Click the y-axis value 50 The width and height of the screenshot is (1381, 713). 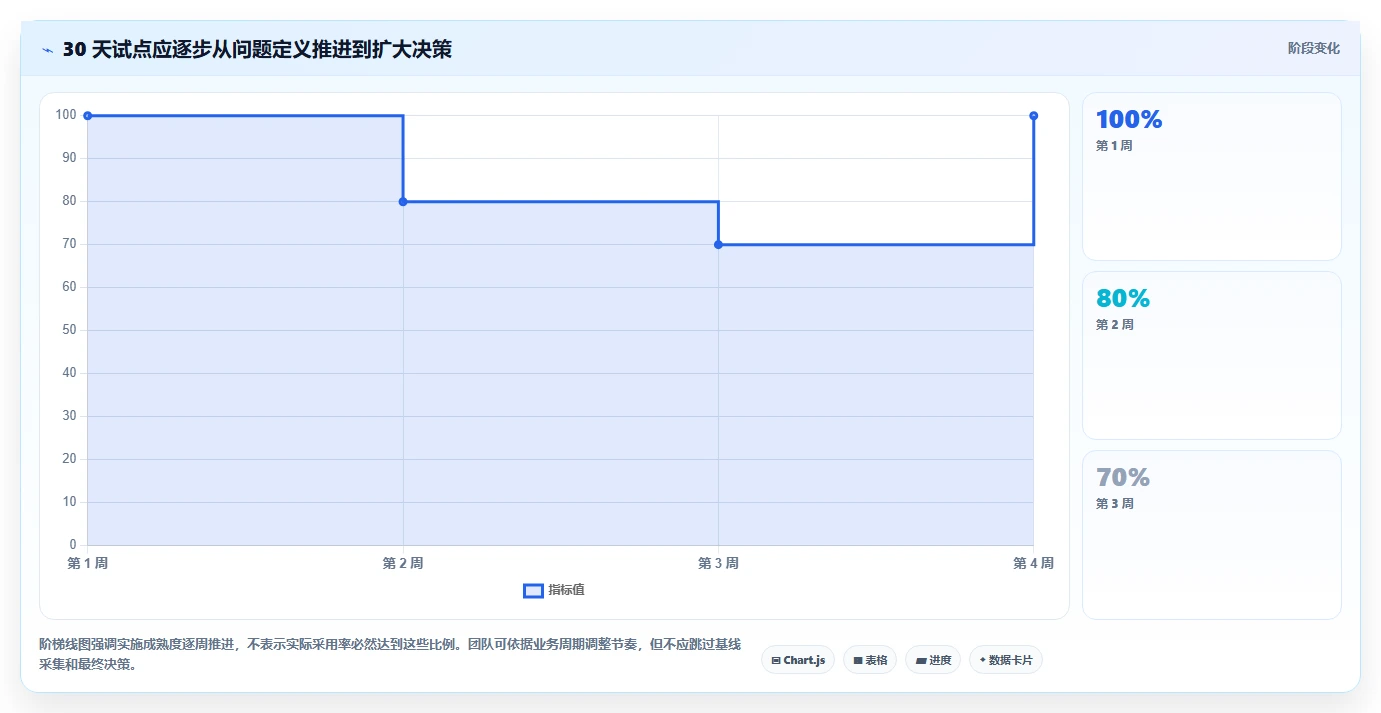point(69,330)
